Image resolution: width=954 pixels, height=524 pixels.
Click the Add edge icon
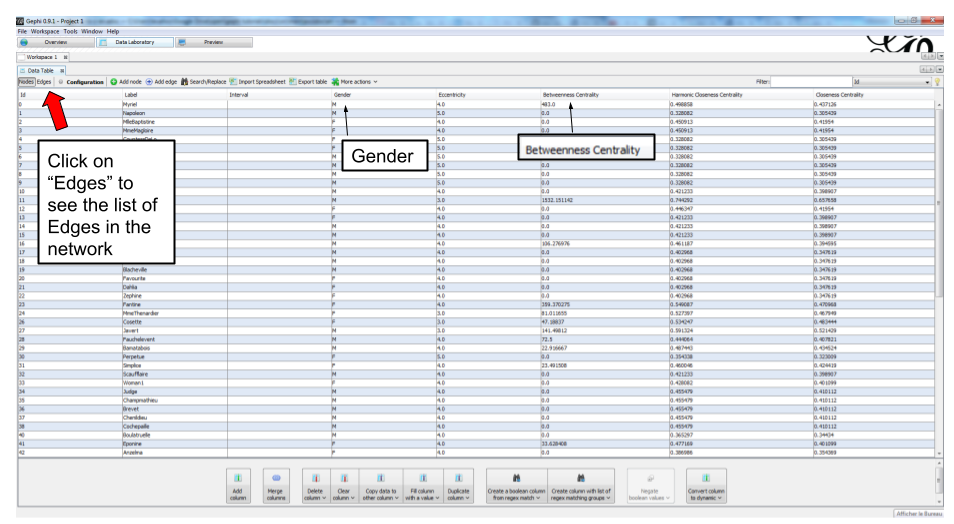[x=149, y=82]
